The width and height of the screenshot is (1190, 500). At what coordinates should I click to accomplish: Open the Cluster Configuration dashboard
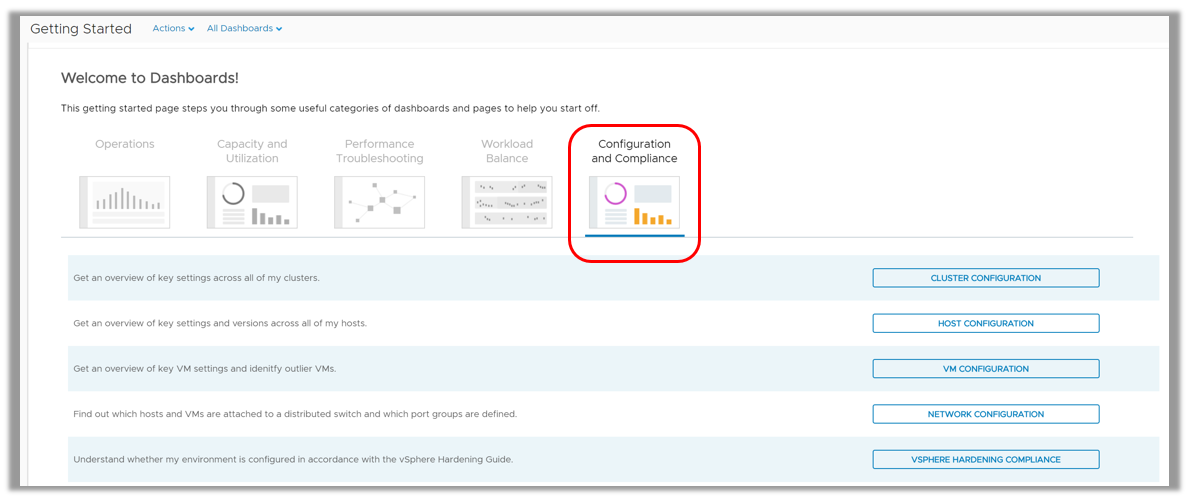[x=985, y=278]
